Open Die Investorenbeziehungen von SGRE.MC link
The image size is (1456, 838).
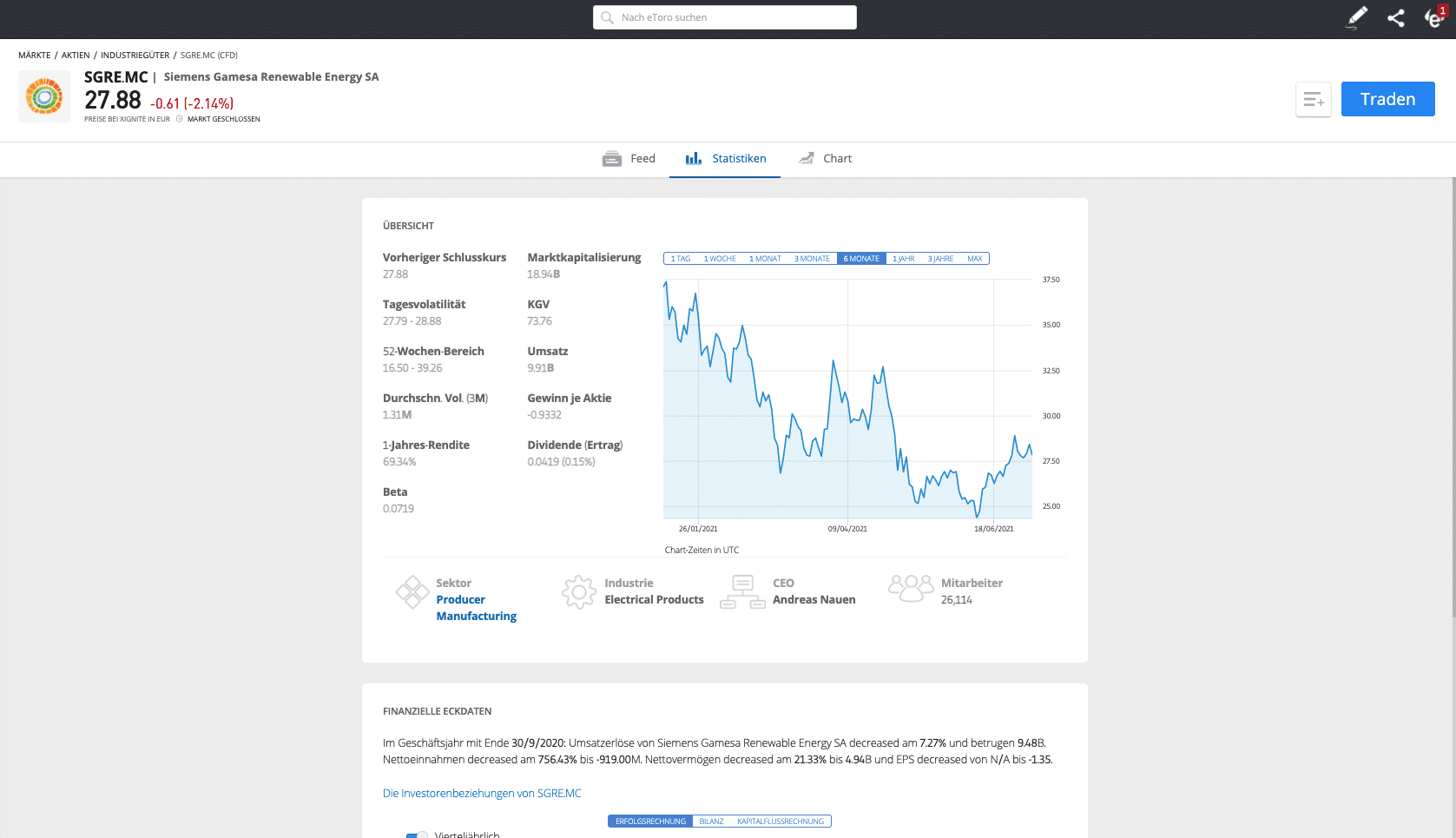482,794
